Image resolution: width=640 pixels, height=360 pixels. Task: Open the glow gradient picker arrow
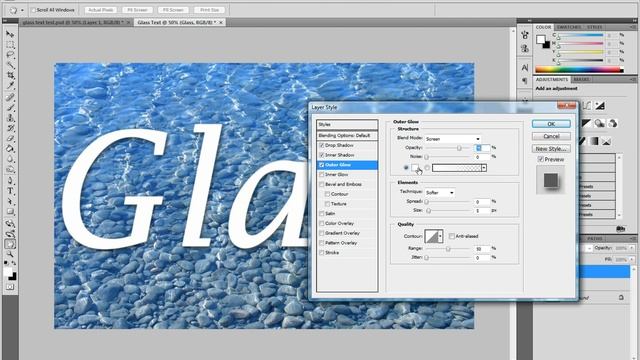(x=484, y=168)
